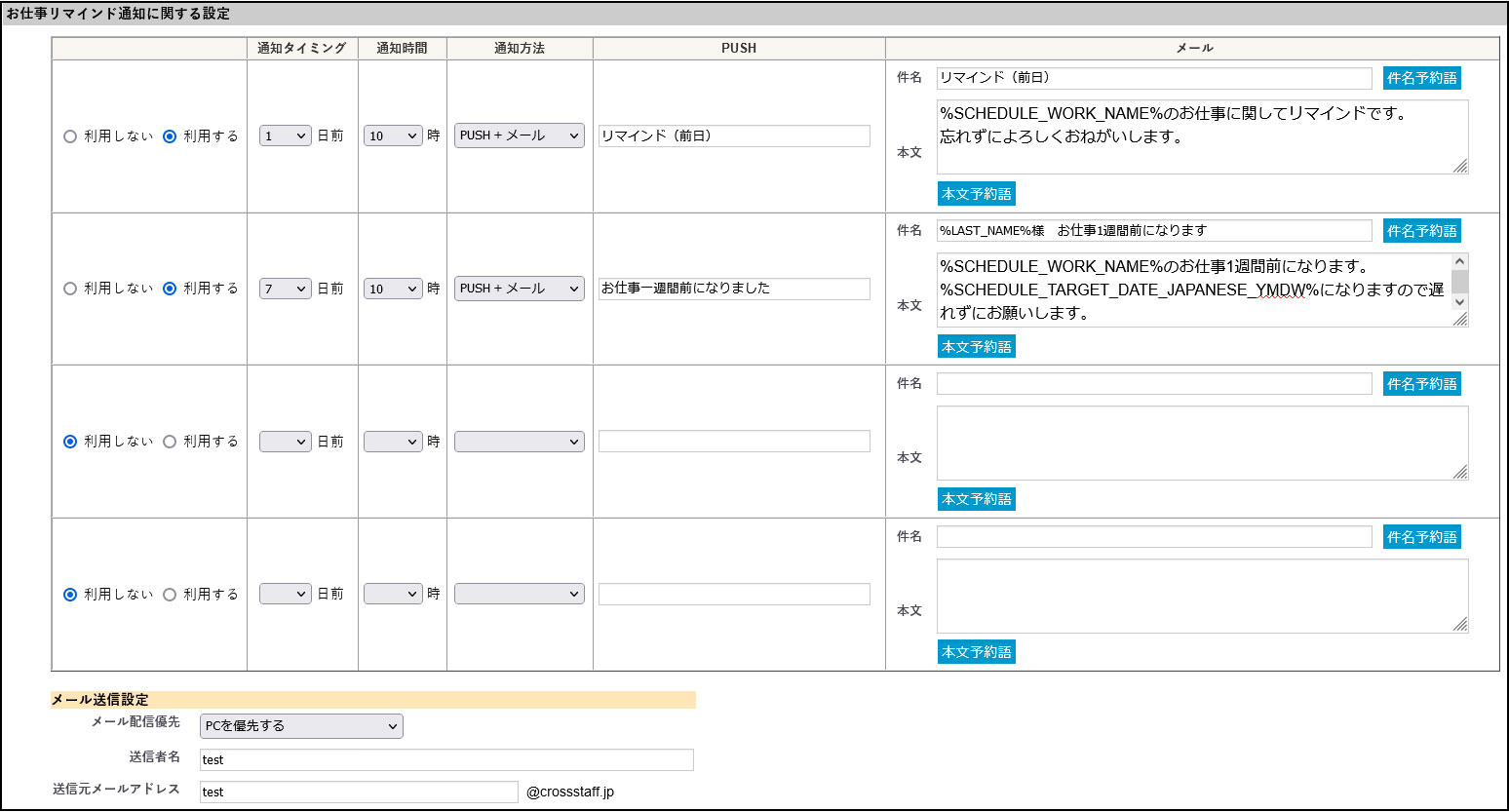Viewport: 1509px width, 812px height.
Task: Click 本文予約語 under 忘れずによろしくおねがいします body
Action: (976, 194)
